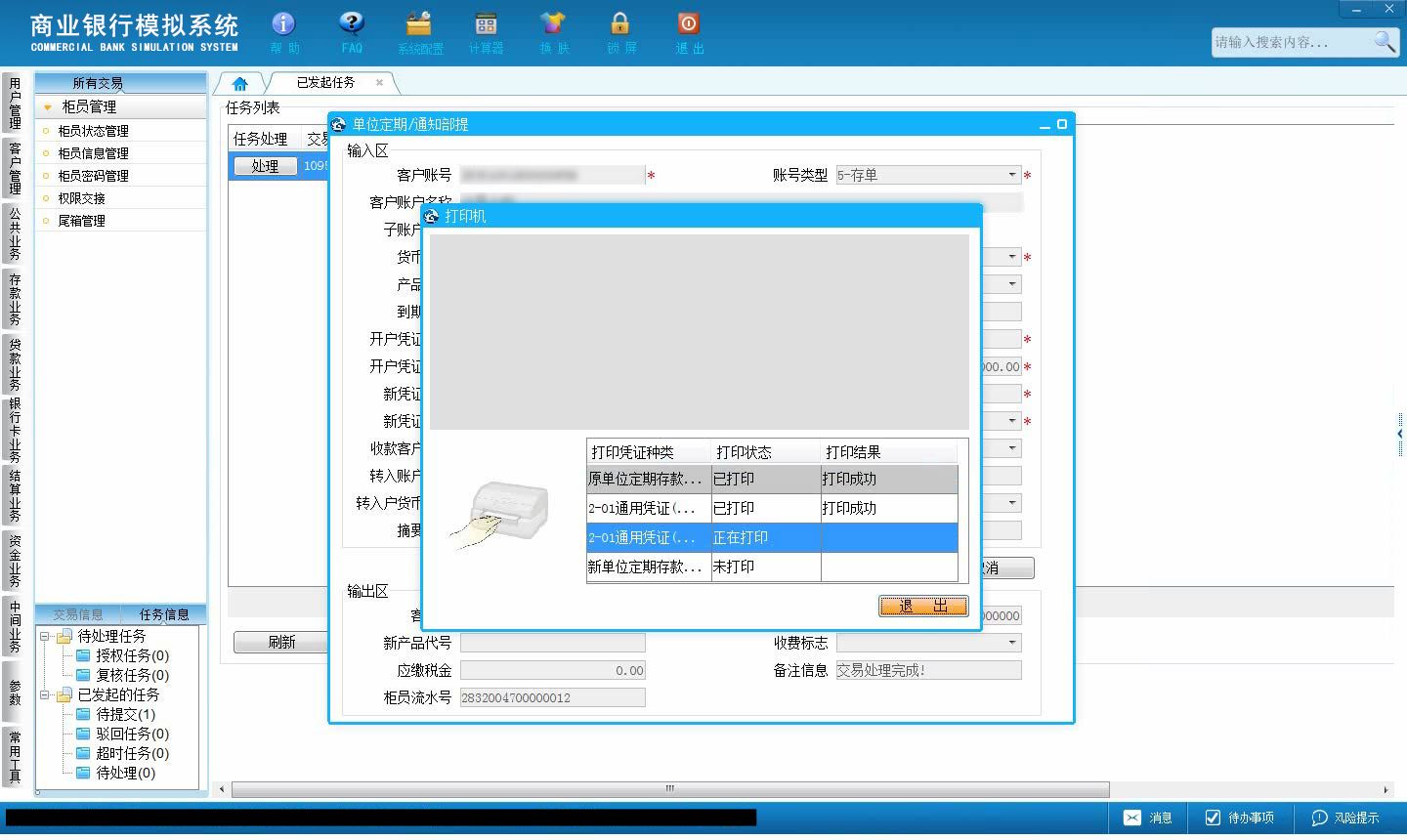Screen dimensions: 1407x840
Task: Open the 公共业务 side tab
Action: pyautogui.click(x=15, y=233)
